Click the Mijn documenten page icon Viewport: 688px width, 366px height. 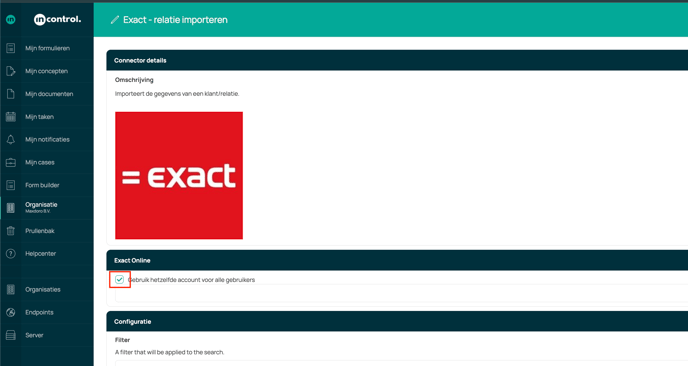pyautogui.click(x=11, y=94)
